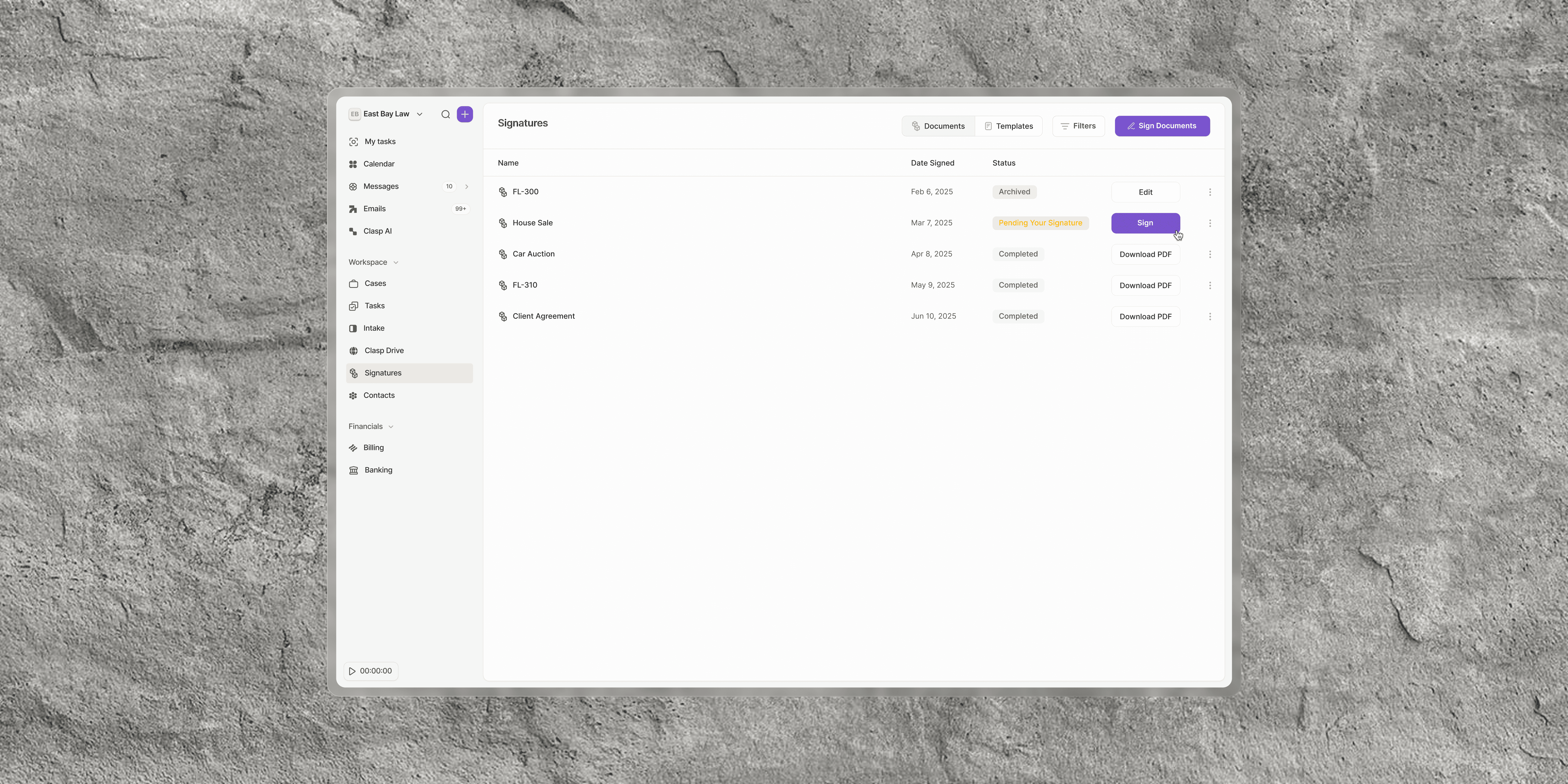Click the search magnifier icon

446,115
